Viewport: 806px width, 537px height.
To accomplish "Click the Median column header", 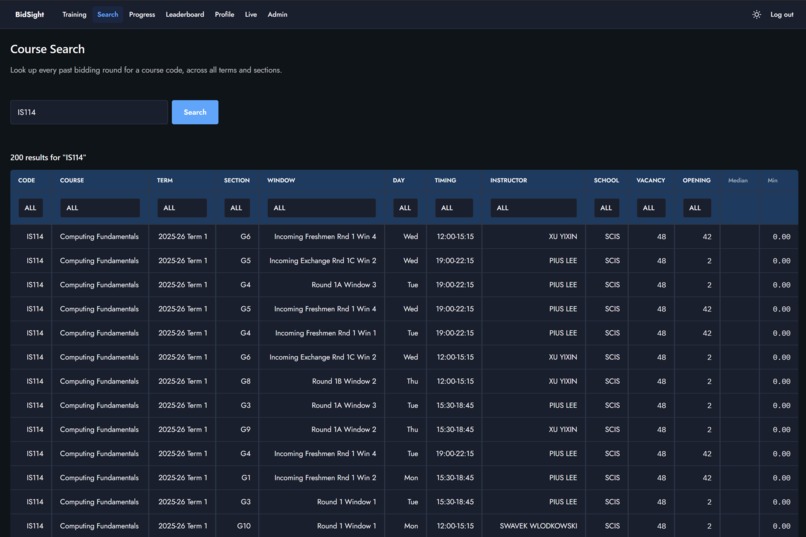I will (738, 180).
